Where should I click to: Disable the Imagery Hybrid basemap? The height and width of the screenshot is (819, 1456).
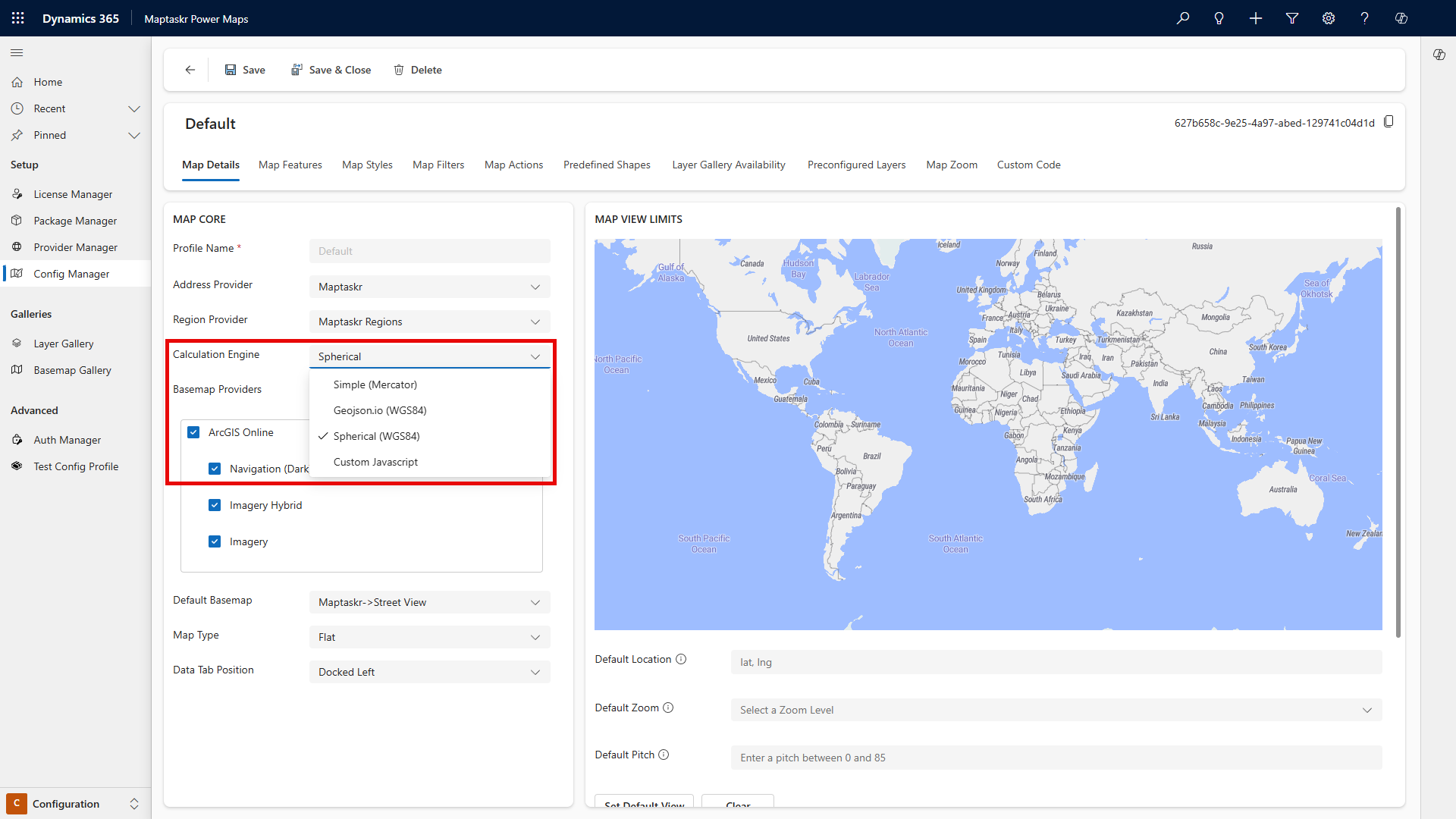pyautogui.click(x=215, y=504)
